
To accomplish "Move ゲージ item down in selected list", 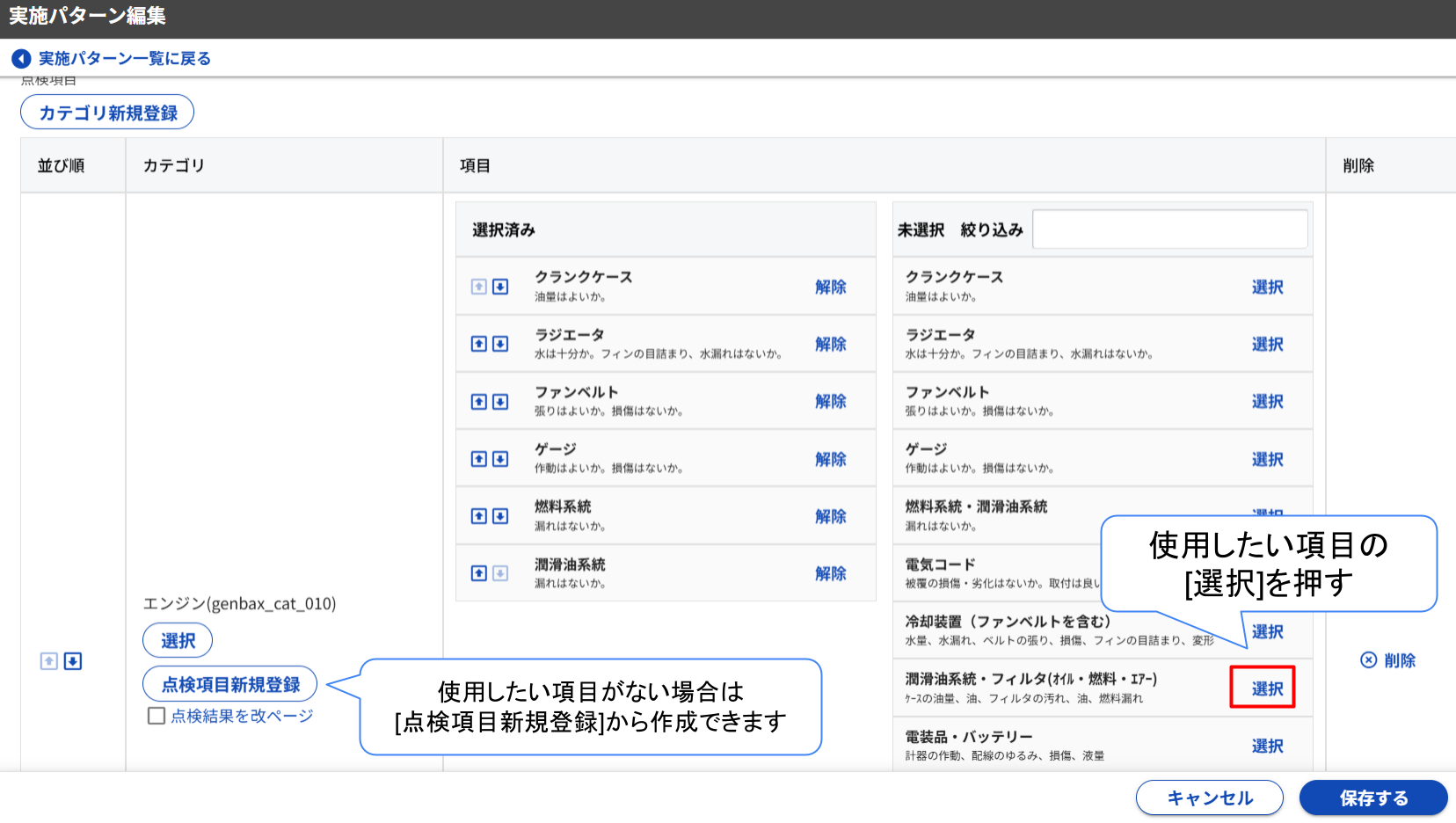I will click(500, 459).
